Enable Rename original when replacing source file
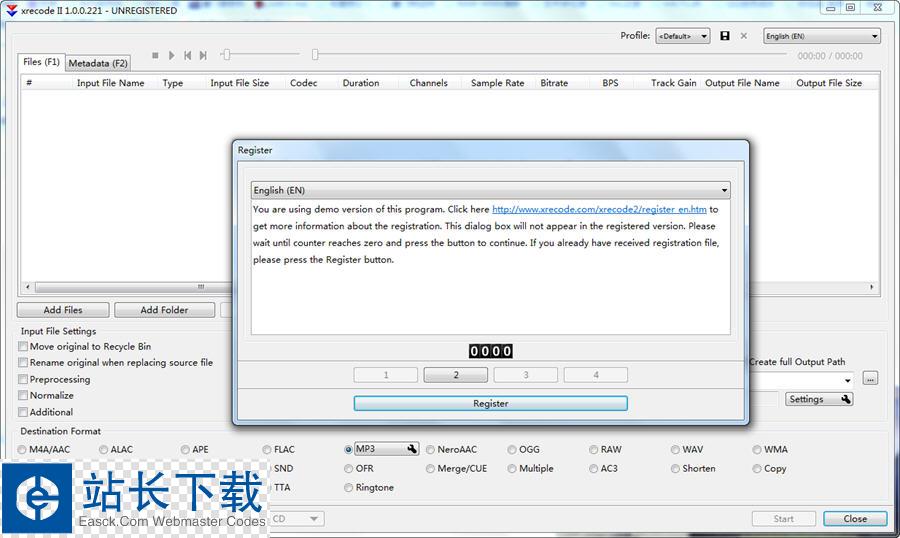900x538 pixels. [23, 362]
